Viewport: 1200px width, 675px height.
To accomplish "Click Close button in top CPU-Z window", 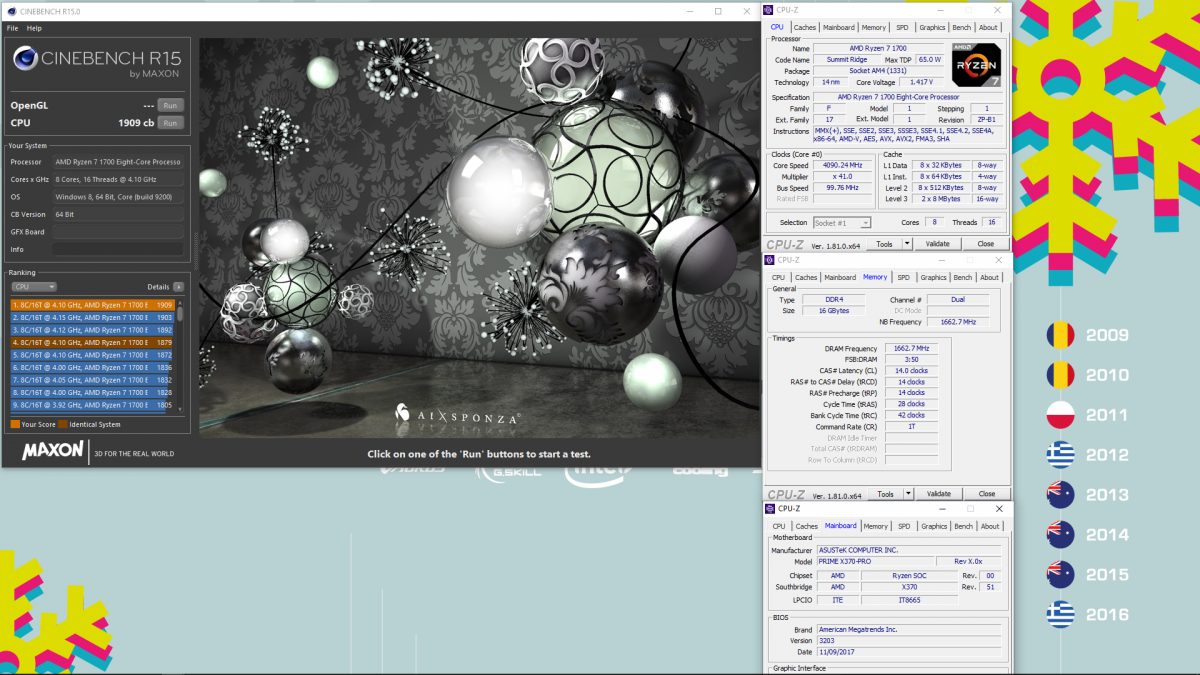I will [986, 244].
